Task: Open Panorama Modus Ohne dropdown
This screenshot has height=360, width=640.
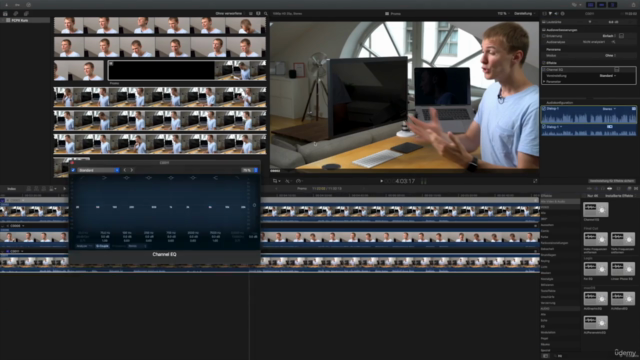Action: pyautogui.click(x=610, y=56)
